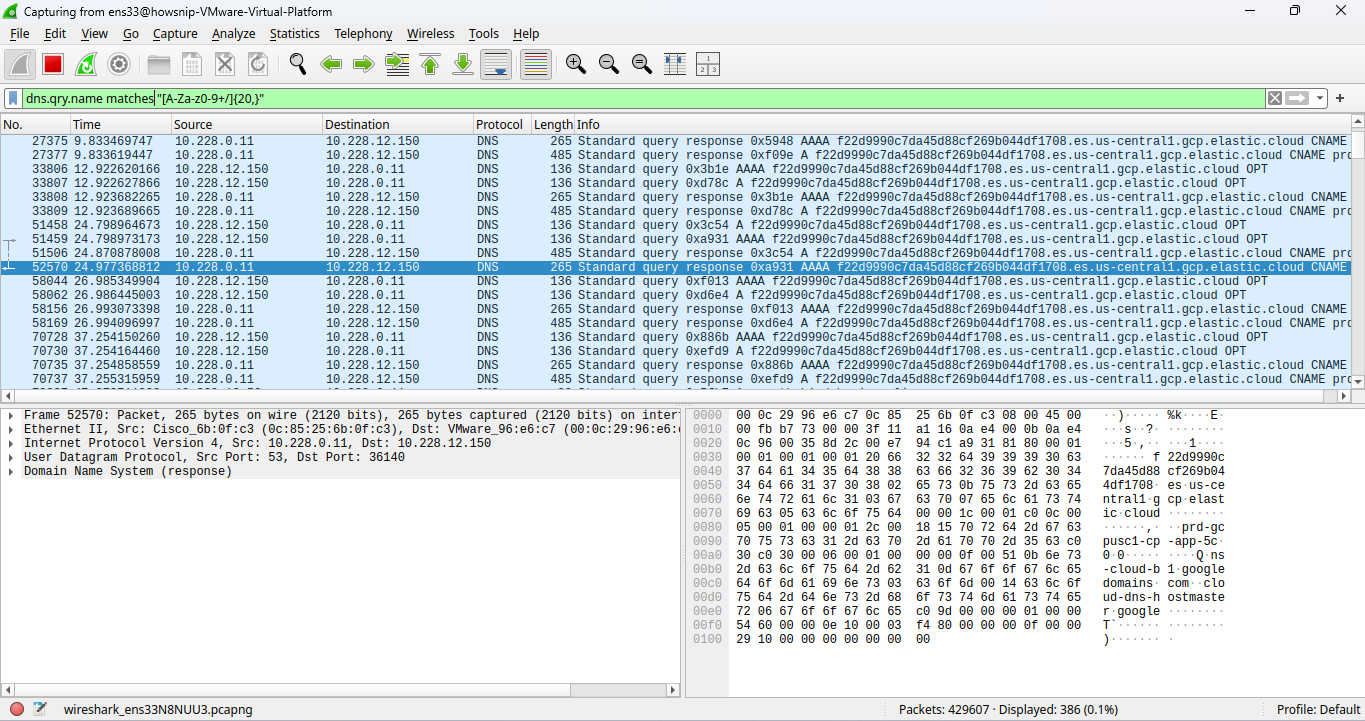The height and width of the screenshot is (721, 1365).
Task: Restart the current capture with the green fin
Action: (86, 64)
